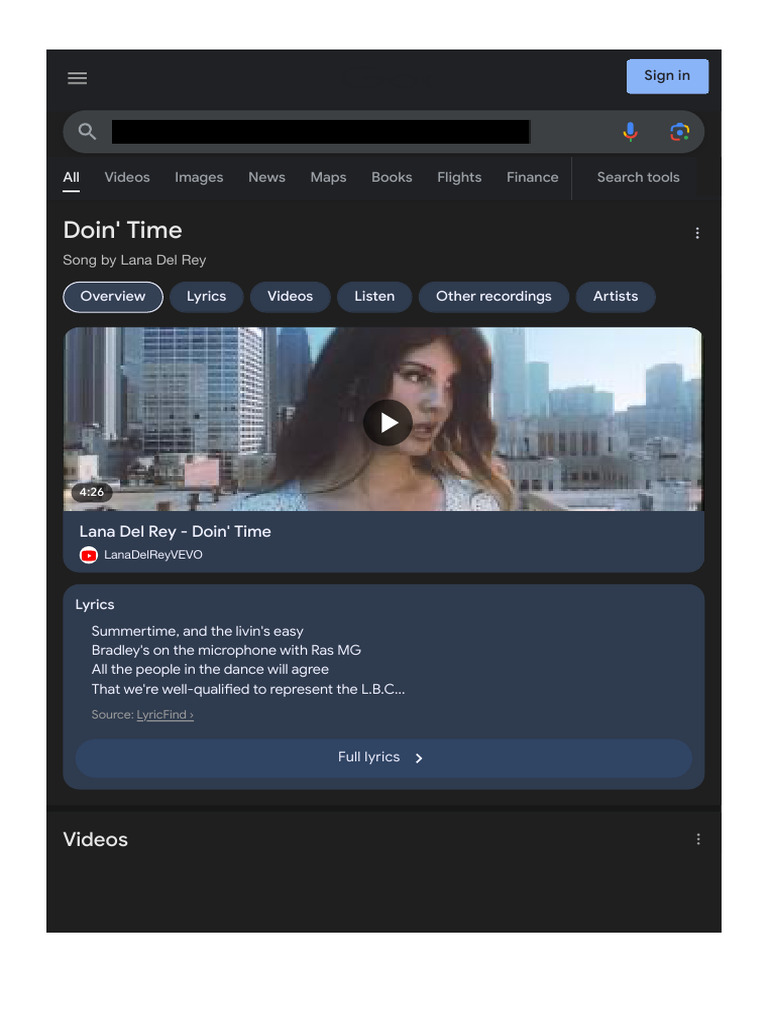Image resolution: width=768 pixels, height=1024 pixels.
Task: Switch to the Maps tab
Action: (328, 178)
